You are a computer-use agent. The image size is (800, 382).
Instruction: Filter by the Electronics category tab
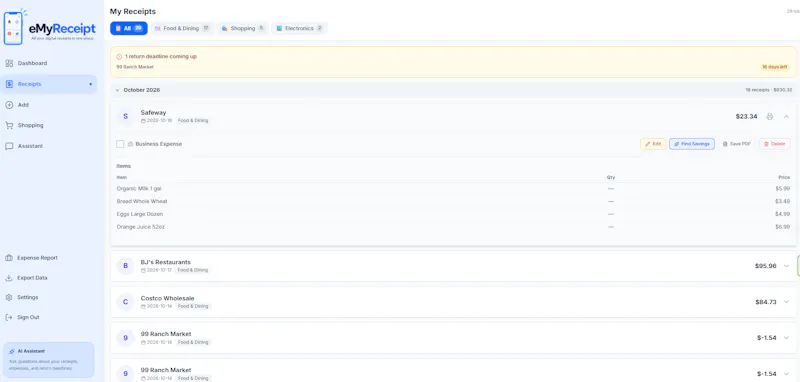pos(299,29)
